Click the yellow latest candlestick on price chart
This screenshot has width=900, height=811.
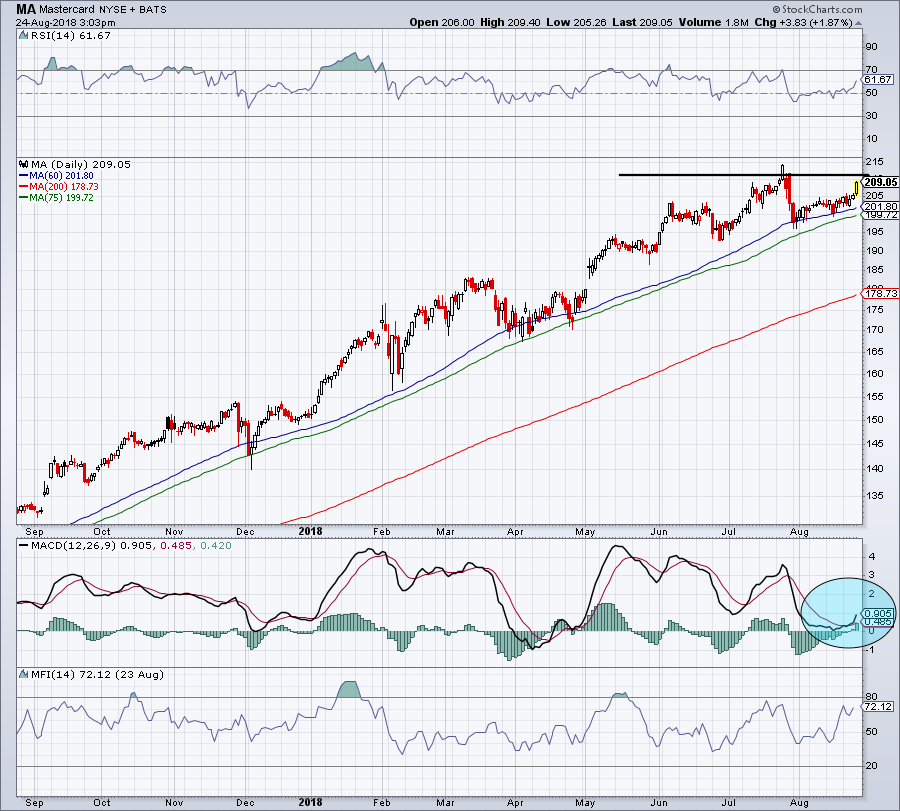pos(856,188)
